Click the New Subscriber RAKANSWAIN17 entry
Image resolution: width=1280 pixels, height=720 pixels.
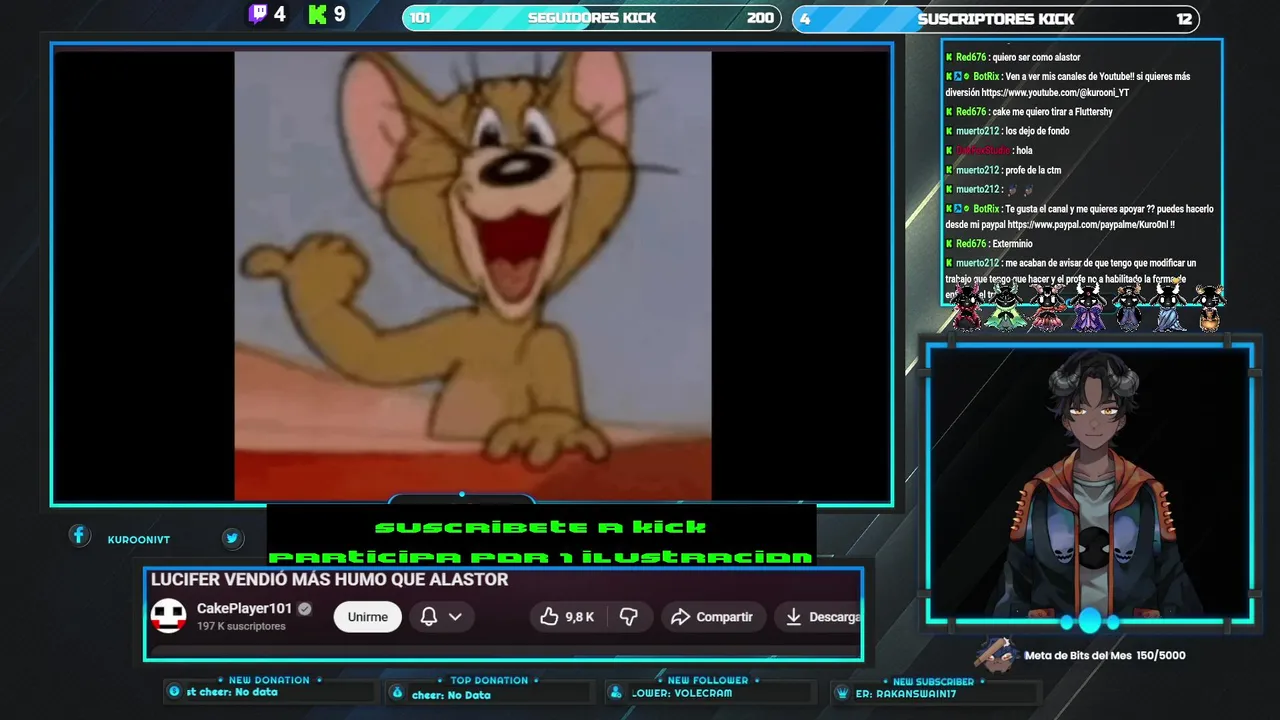click(x=907, y=693)
